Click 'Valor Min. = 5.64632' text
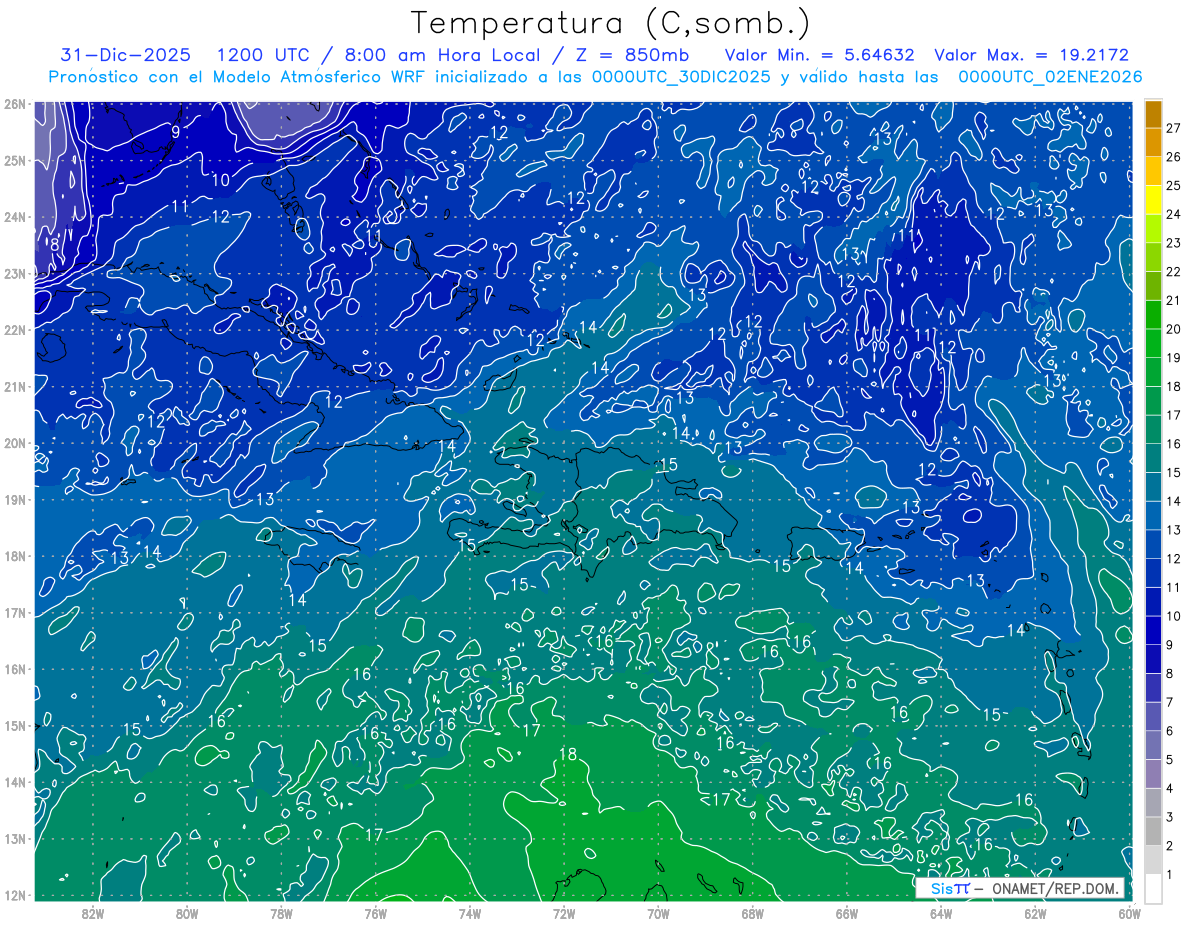Image resolution: width=1200 pixels, height=927 pixels. (x=819, y=55)
